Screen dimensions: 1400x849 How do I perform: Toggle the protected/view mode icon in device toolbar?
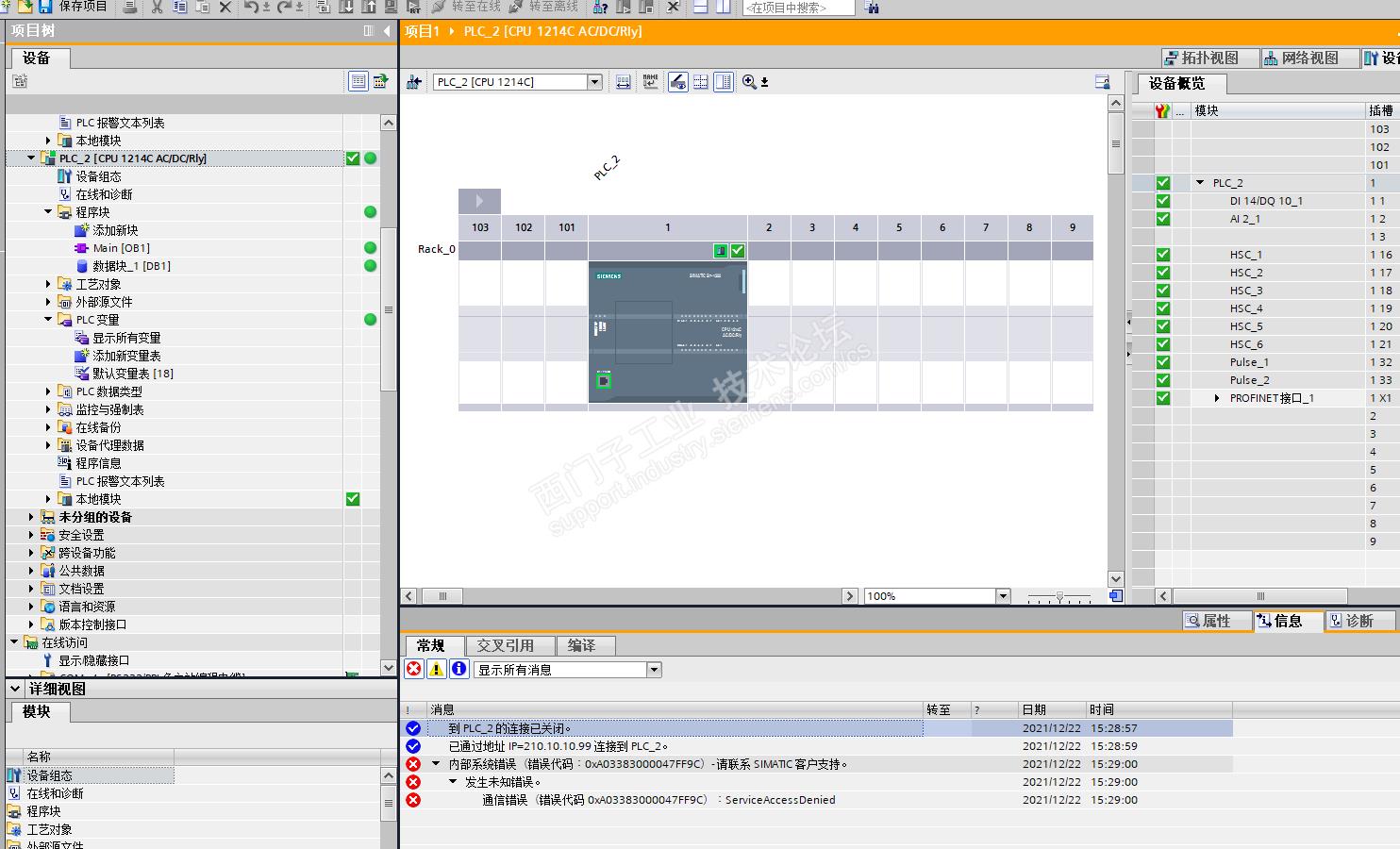(677, 82)
